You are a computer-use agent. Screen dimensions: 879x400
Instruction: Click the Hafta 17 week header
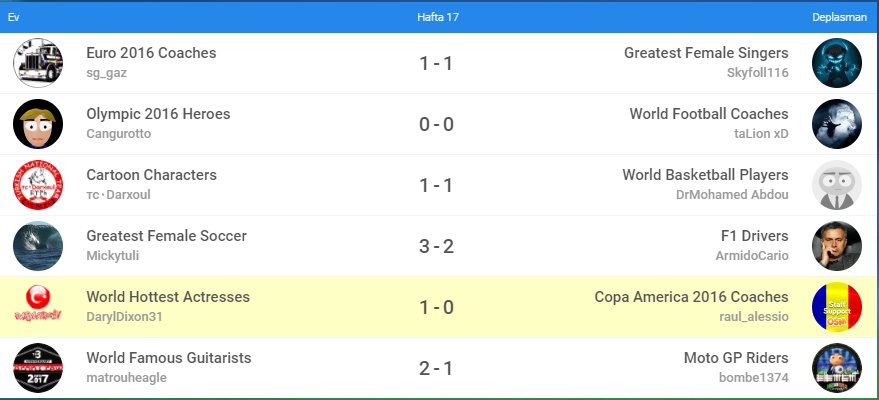tap(437, 17)
